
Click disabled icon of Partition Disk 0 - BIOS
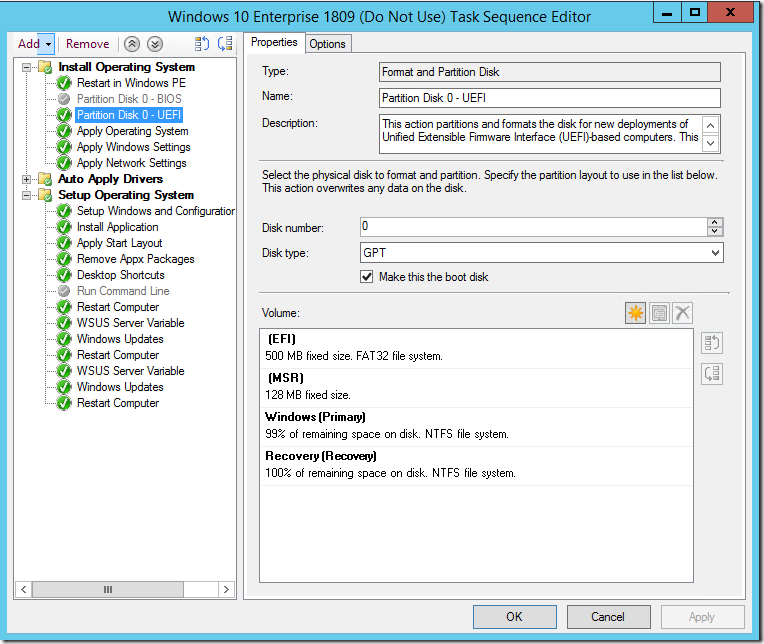(64, 99)
